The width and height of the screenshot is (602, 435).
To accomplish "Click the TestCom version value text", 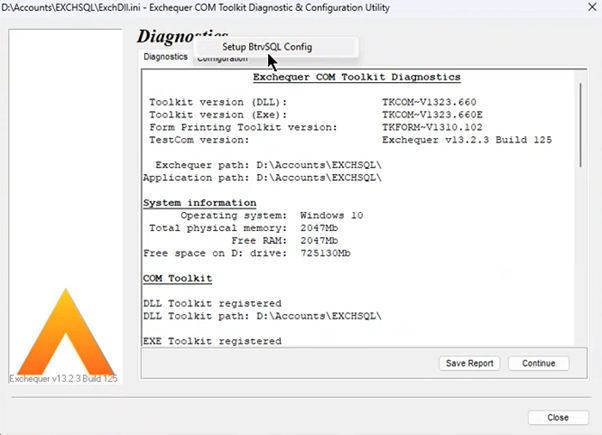I will pos(467,140).
